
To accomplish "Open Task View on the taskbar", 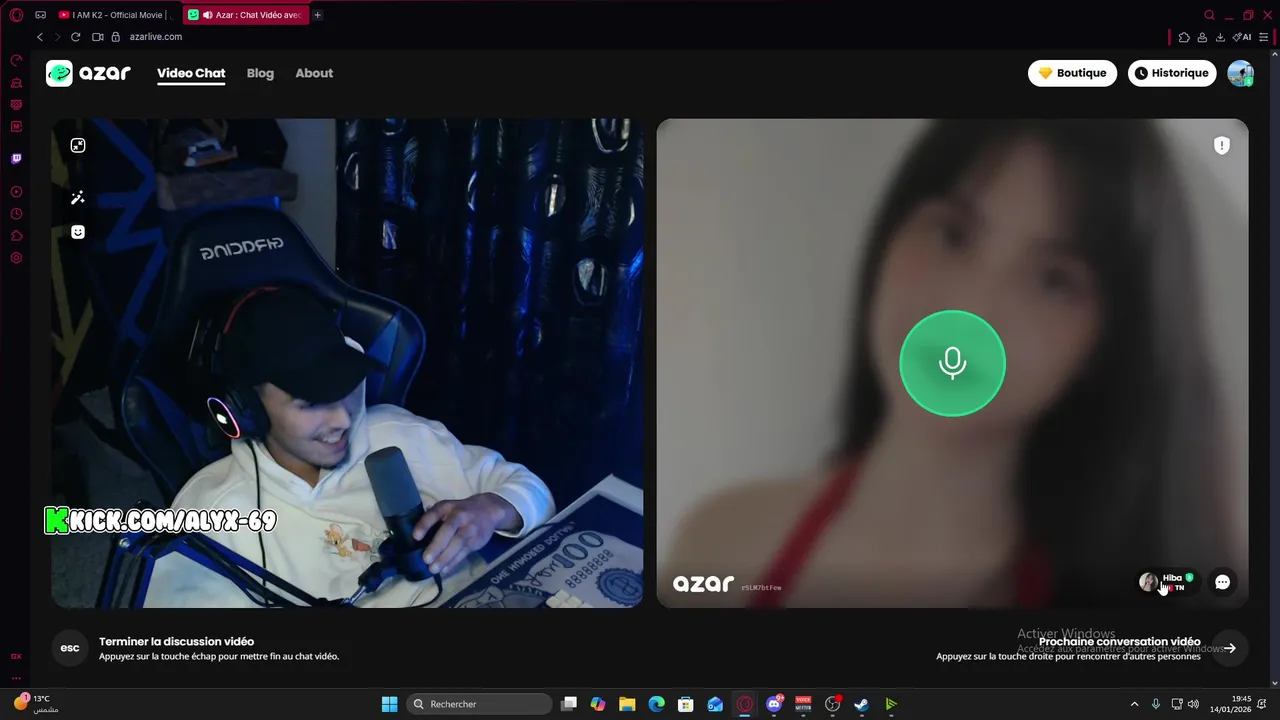I will (x=569, y=704).
